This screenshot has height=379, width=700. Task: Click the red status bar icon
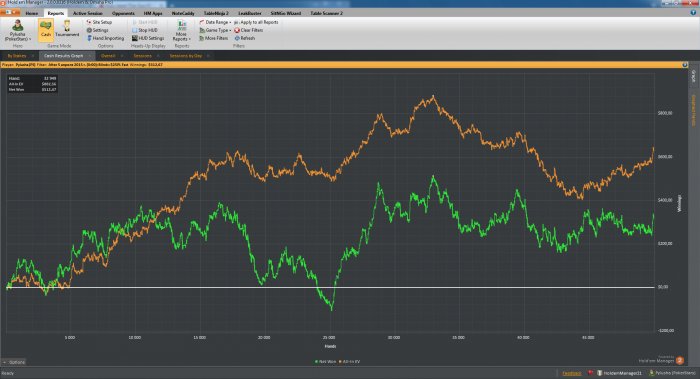coord(590,373)
